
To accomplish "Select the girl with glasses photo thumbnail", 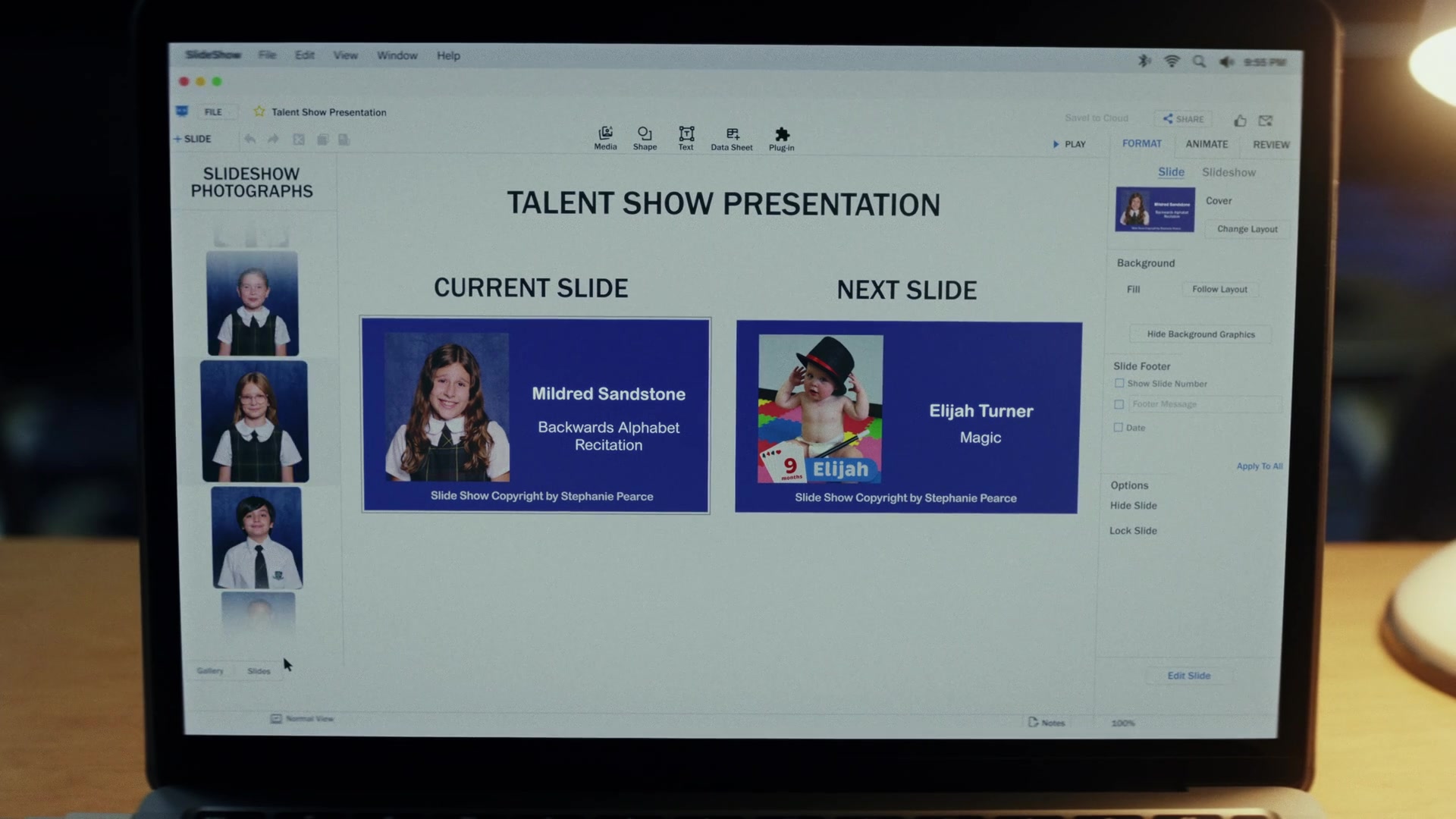I will click(x=255, y=422).
